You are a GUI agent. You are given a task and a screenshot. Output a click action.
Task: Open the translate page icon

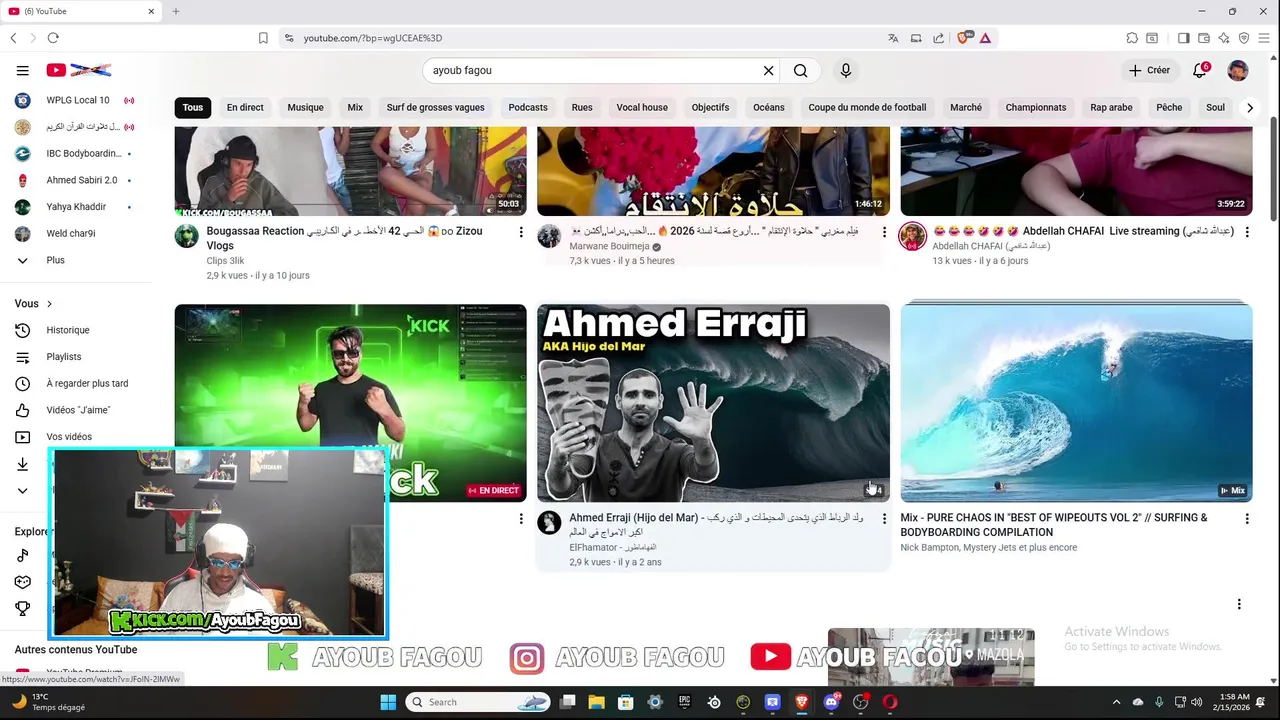[893, 38]
